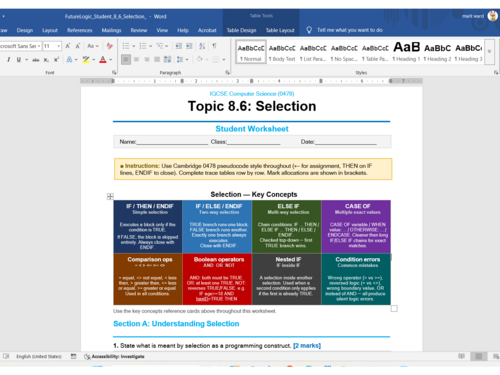Click the Shading paint bucket icon

coord(199,60)
